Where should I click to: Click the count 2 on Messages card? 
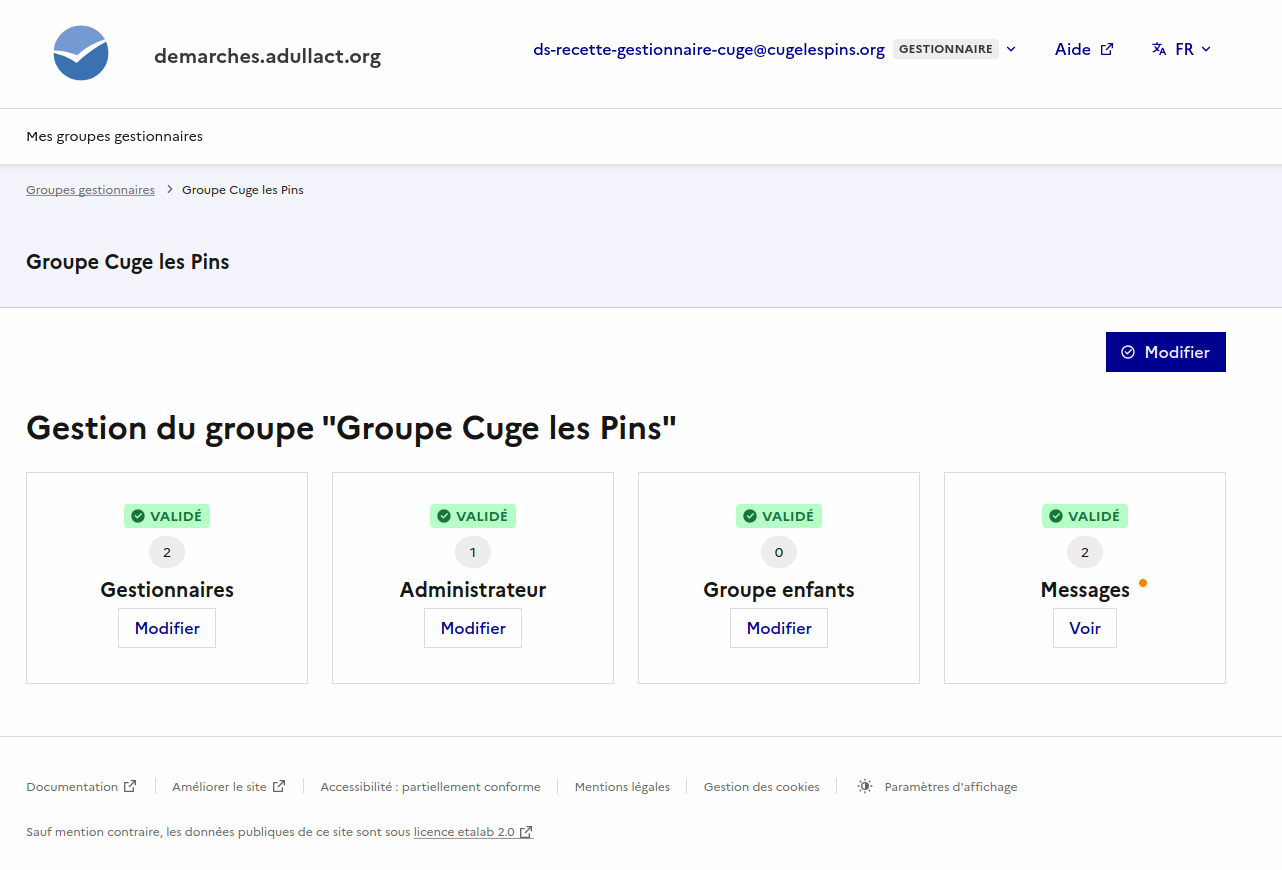coord(1085,552)
